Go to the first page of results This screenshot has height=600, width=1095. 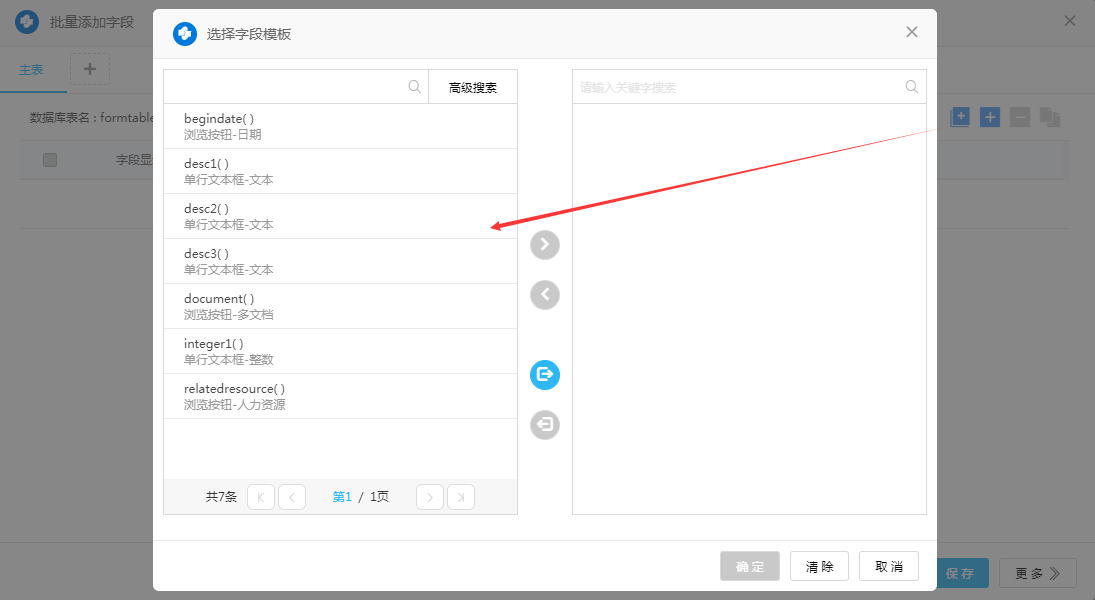pyautogui.click(x=261, y=497)
